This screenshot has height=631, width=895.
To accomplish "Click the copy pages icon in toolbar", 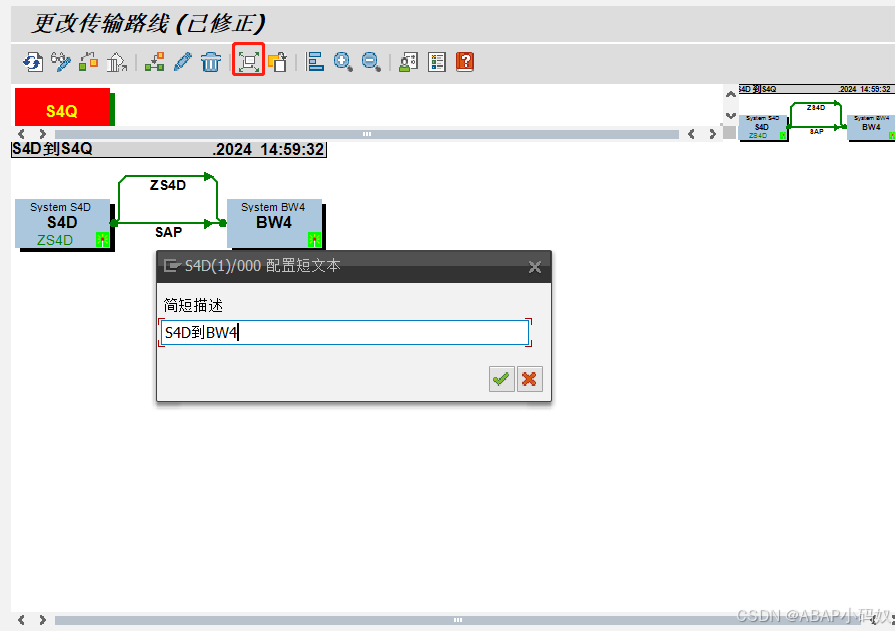I will (277, 62).
